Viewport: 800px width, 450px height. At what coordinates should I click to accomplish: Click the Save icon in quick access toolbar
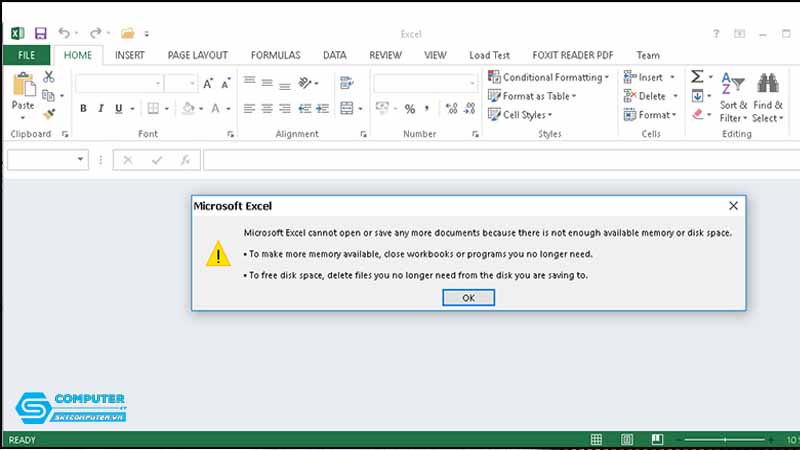(x=40, y=33)
